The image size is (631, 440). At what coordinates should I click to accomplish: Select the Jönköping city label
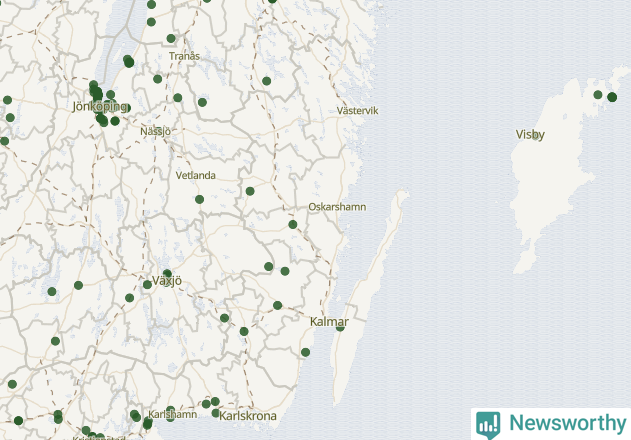pos(99,107)
